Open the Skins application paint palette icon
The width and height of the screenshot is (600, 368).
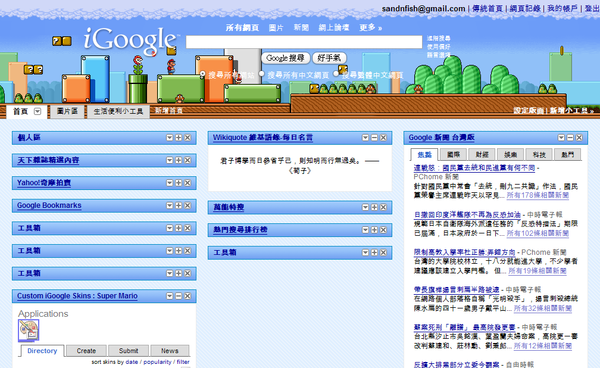click(x=28, y=331)
